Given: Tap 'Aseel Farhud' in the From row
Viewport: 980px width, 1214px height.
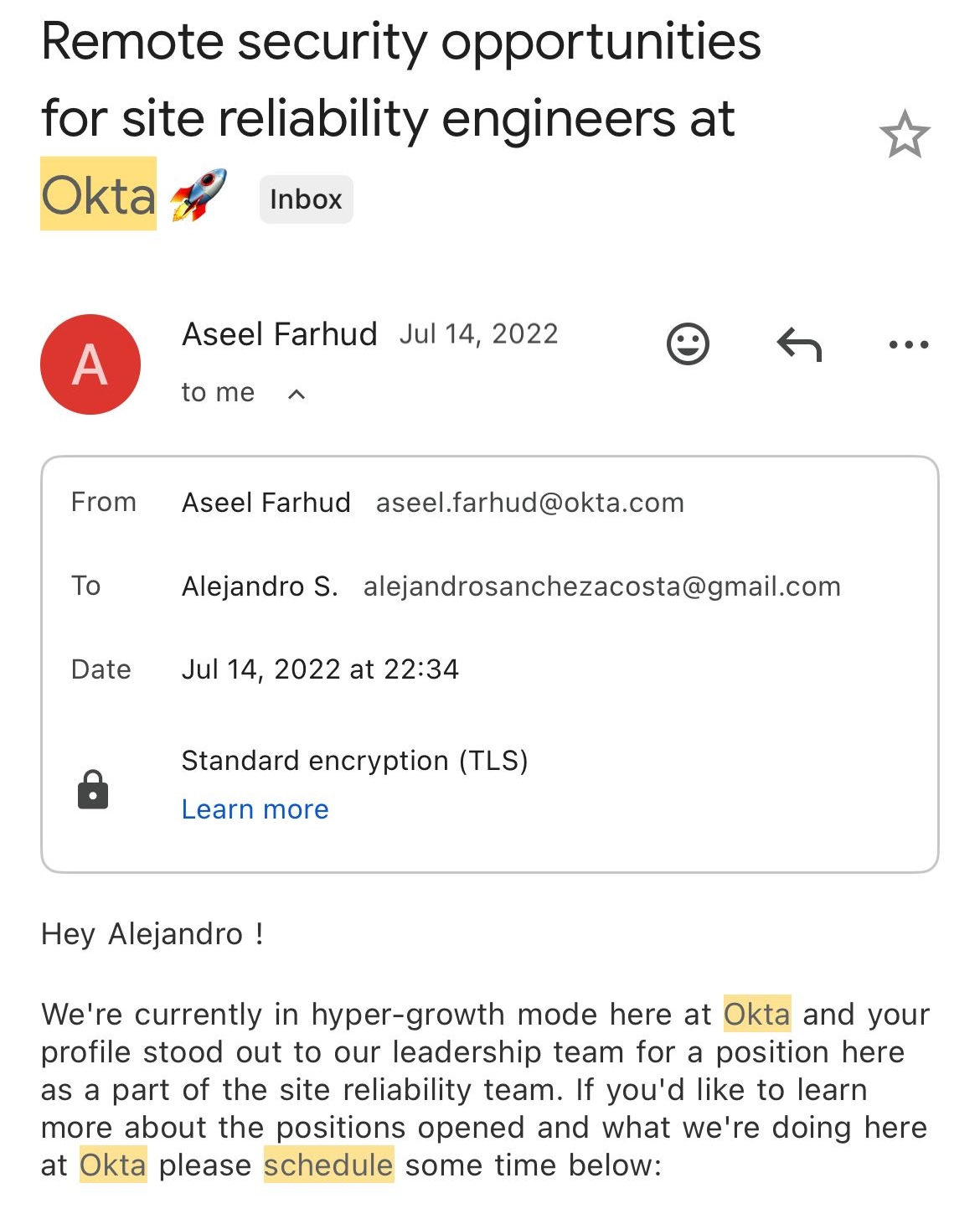Looking at the screenshot, I should 266,503.
